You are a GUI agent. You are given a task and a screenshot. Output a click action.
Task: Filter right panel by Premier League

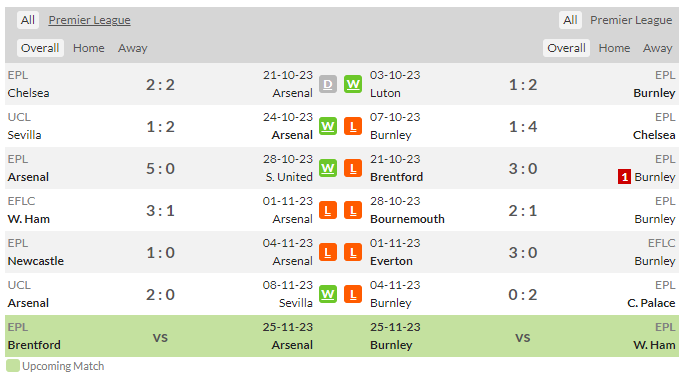tap(631, 20)
